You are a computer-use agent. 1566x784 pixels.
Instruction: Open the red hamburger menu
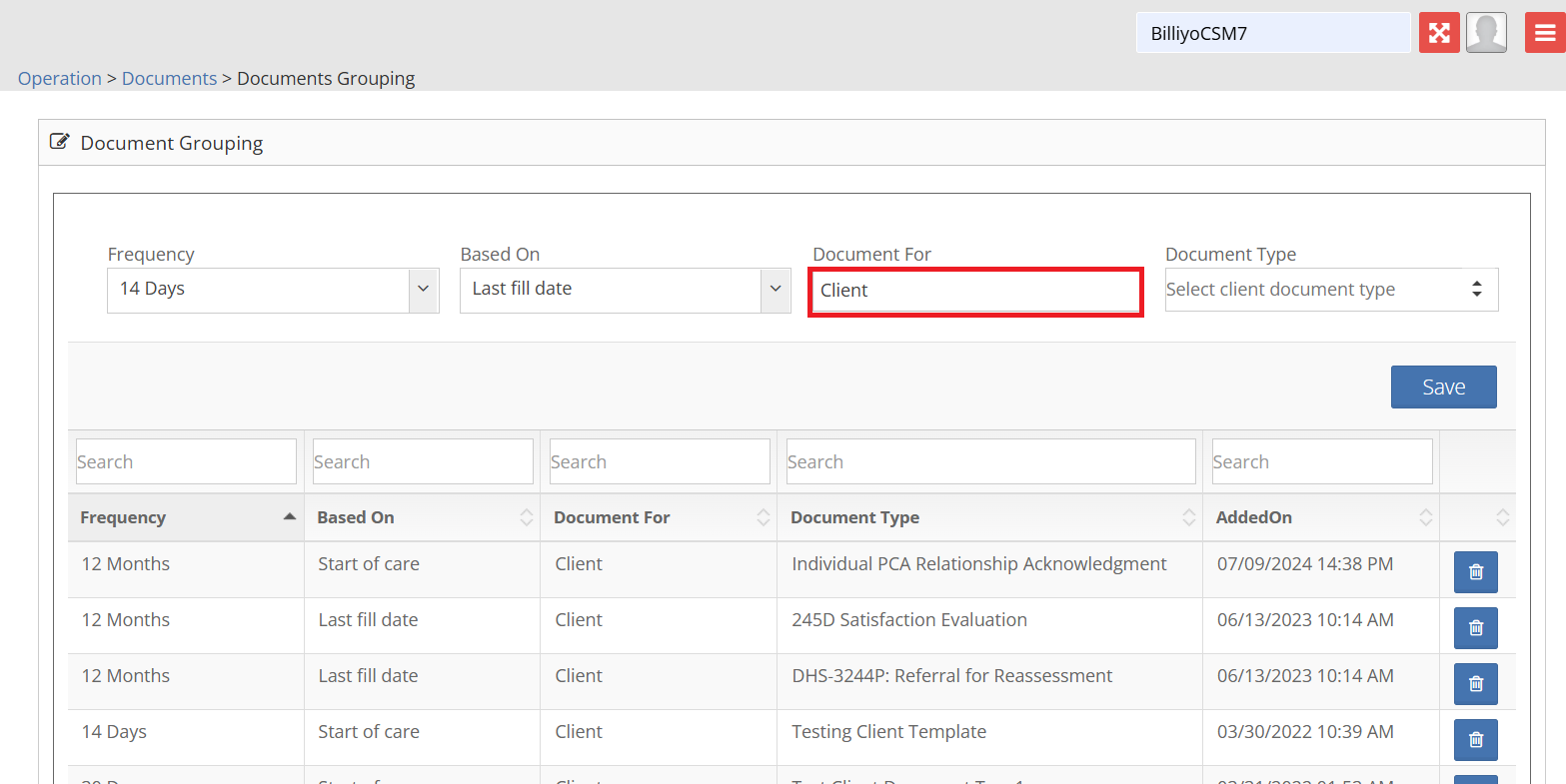1544,33
